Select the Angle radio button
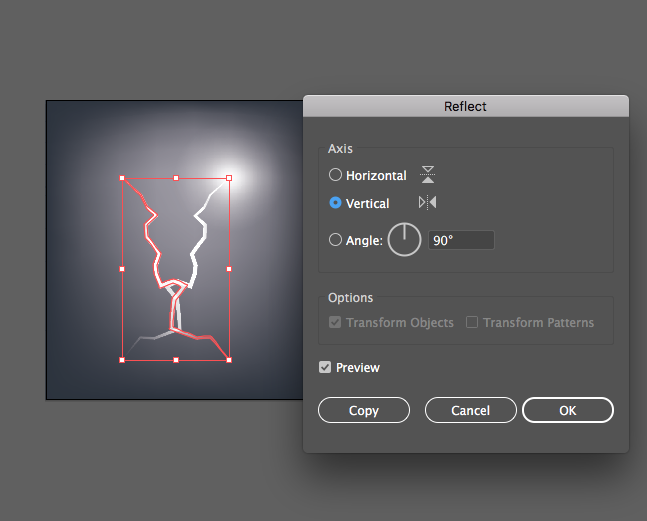The image size is (647, 521). click(x=335, y=240)
